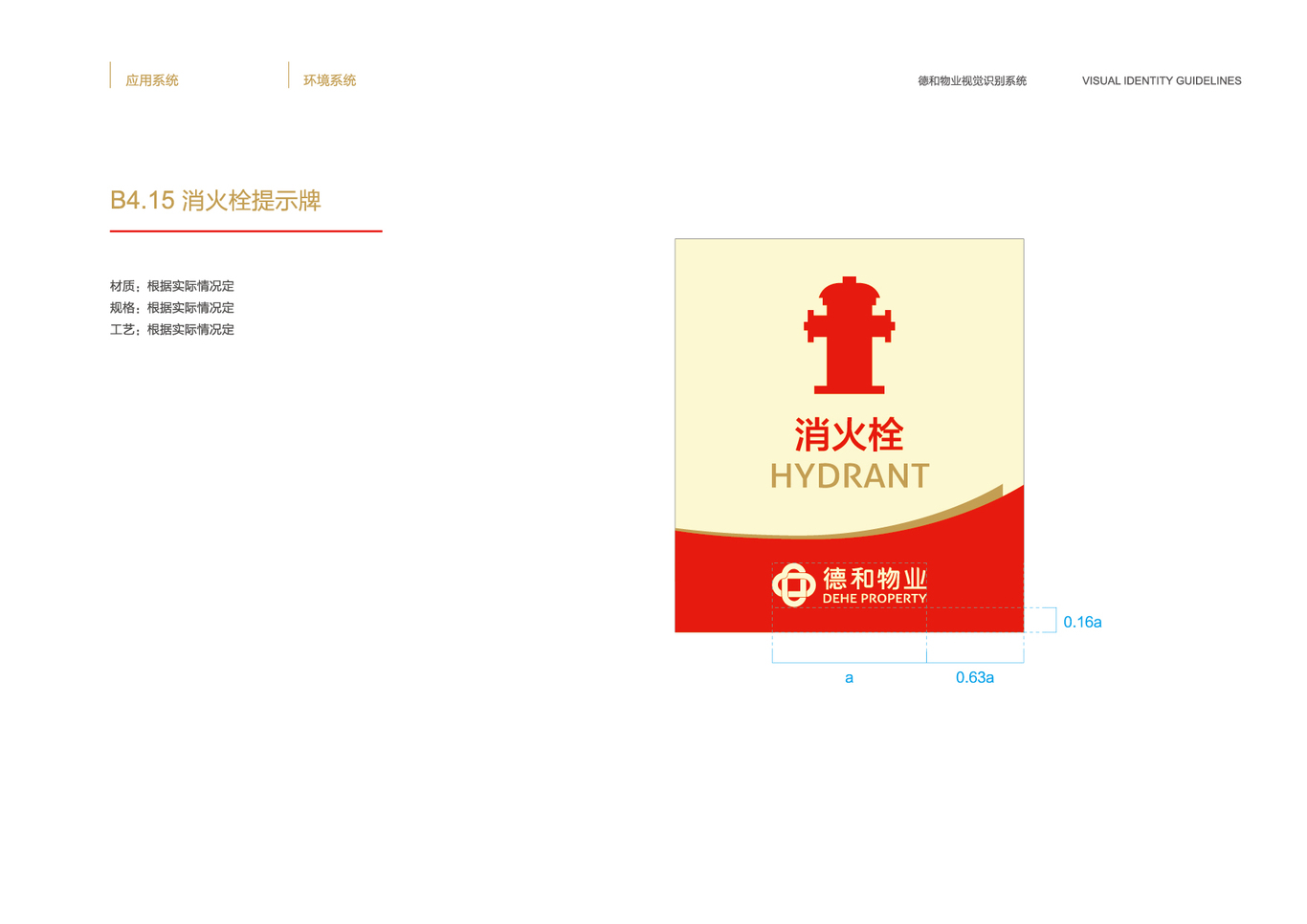Click the 规格：根据实际情况定 line
Viewport: 1307px width, 924px height.
tap(172, 307)
